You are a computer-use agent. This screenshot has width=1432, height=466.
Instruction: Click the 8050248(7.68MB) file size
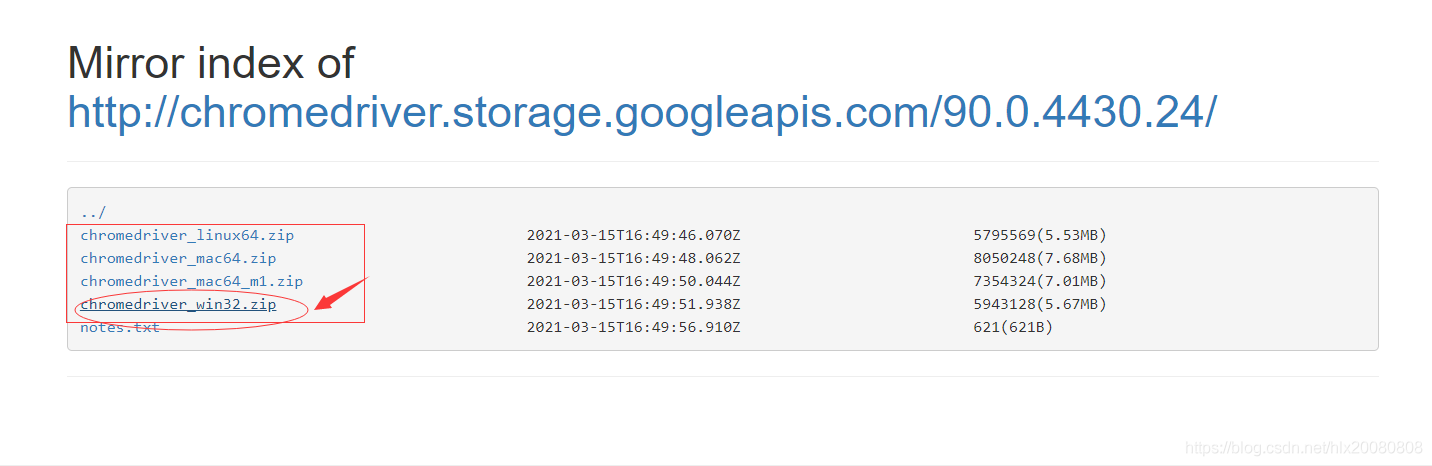point(1039,258)
